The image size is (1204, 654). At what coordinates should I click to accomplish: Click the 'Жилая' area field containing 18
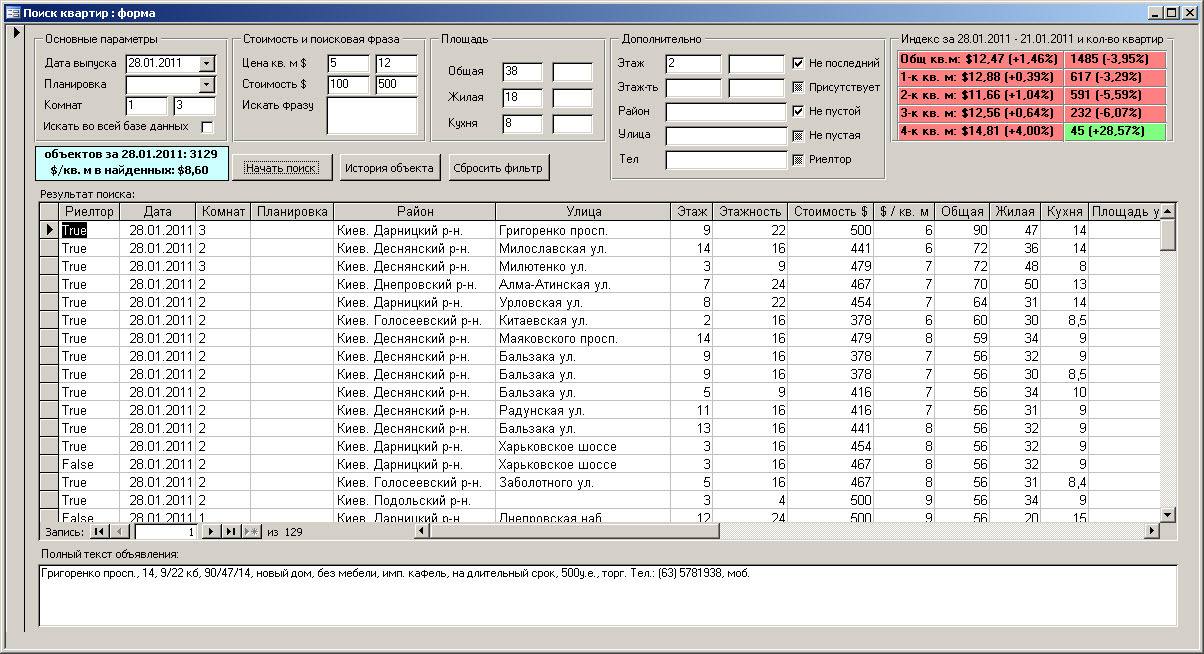click(523, 97)
